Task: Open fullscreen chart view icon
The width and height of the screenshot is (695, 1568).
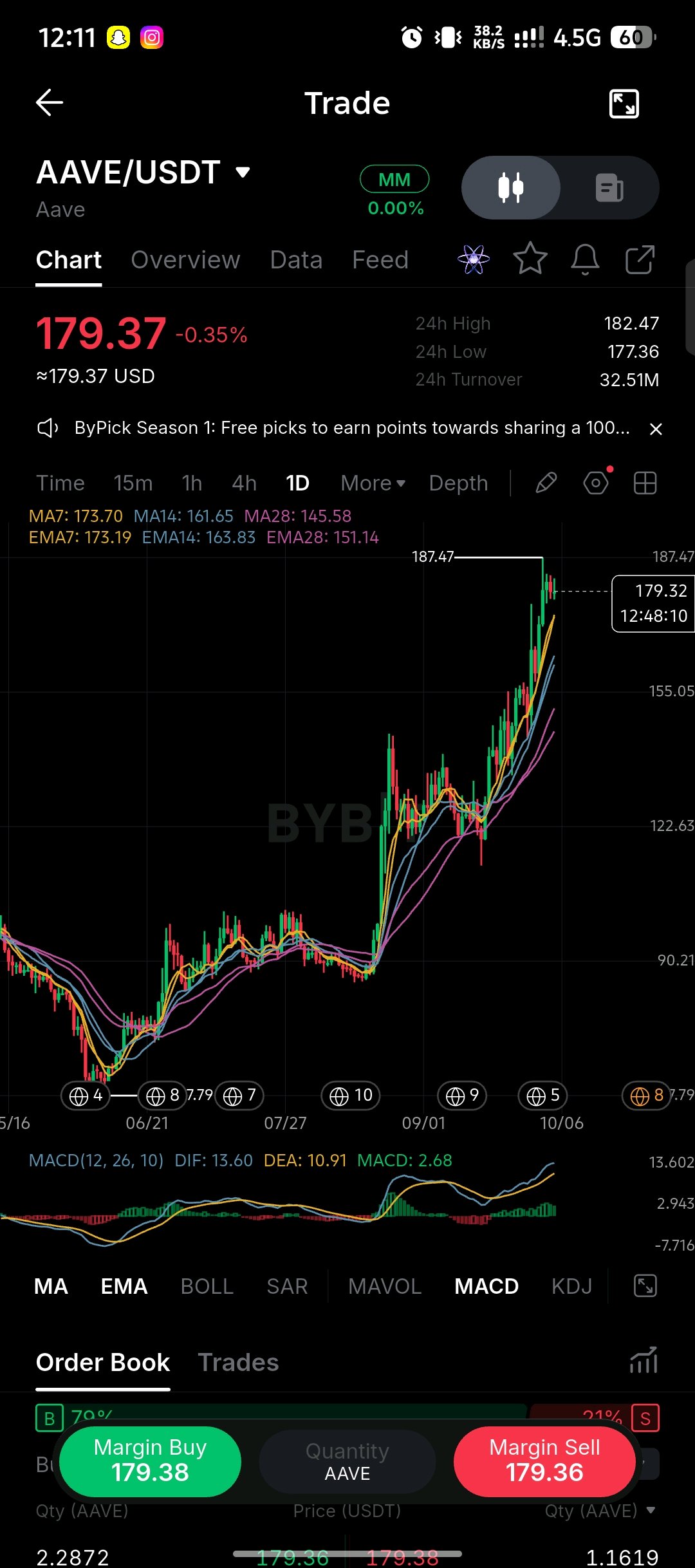Action: click(x=624, y=103)
